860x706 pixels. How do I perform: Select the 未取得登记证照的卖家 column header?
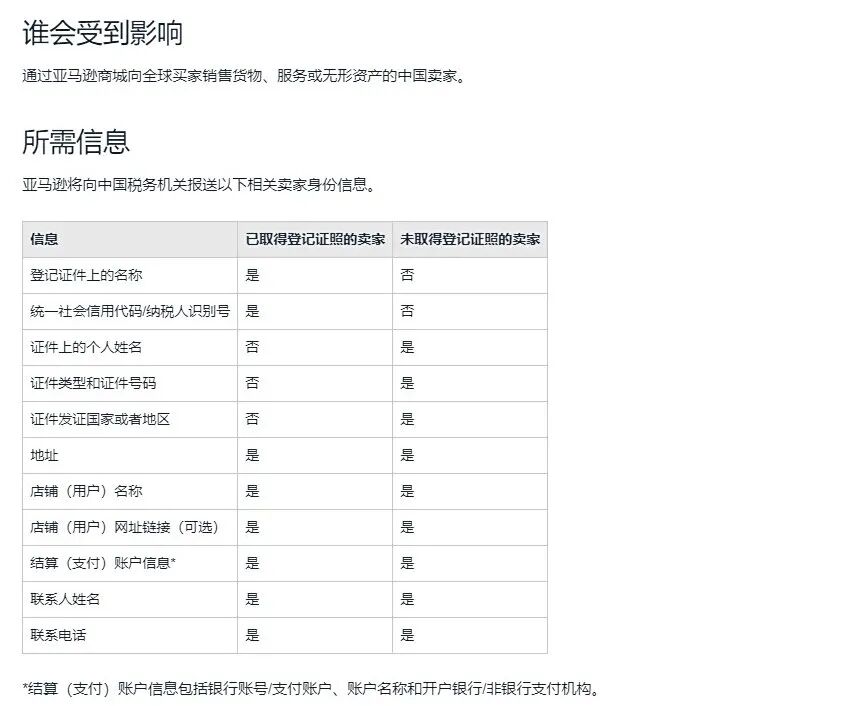pyautogui.click(x=470, y=239)
